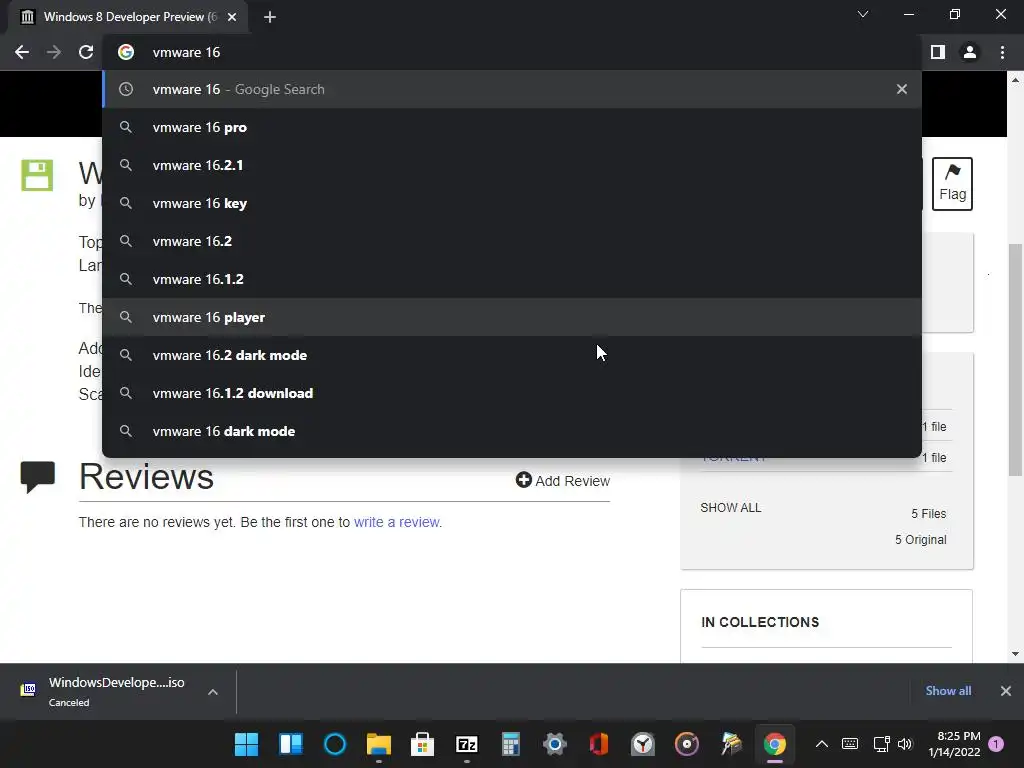This screenshot has width=1024, height=768.
Task: Choose 'vmware 16.2.1' suggestion
Action: point(512,165)
